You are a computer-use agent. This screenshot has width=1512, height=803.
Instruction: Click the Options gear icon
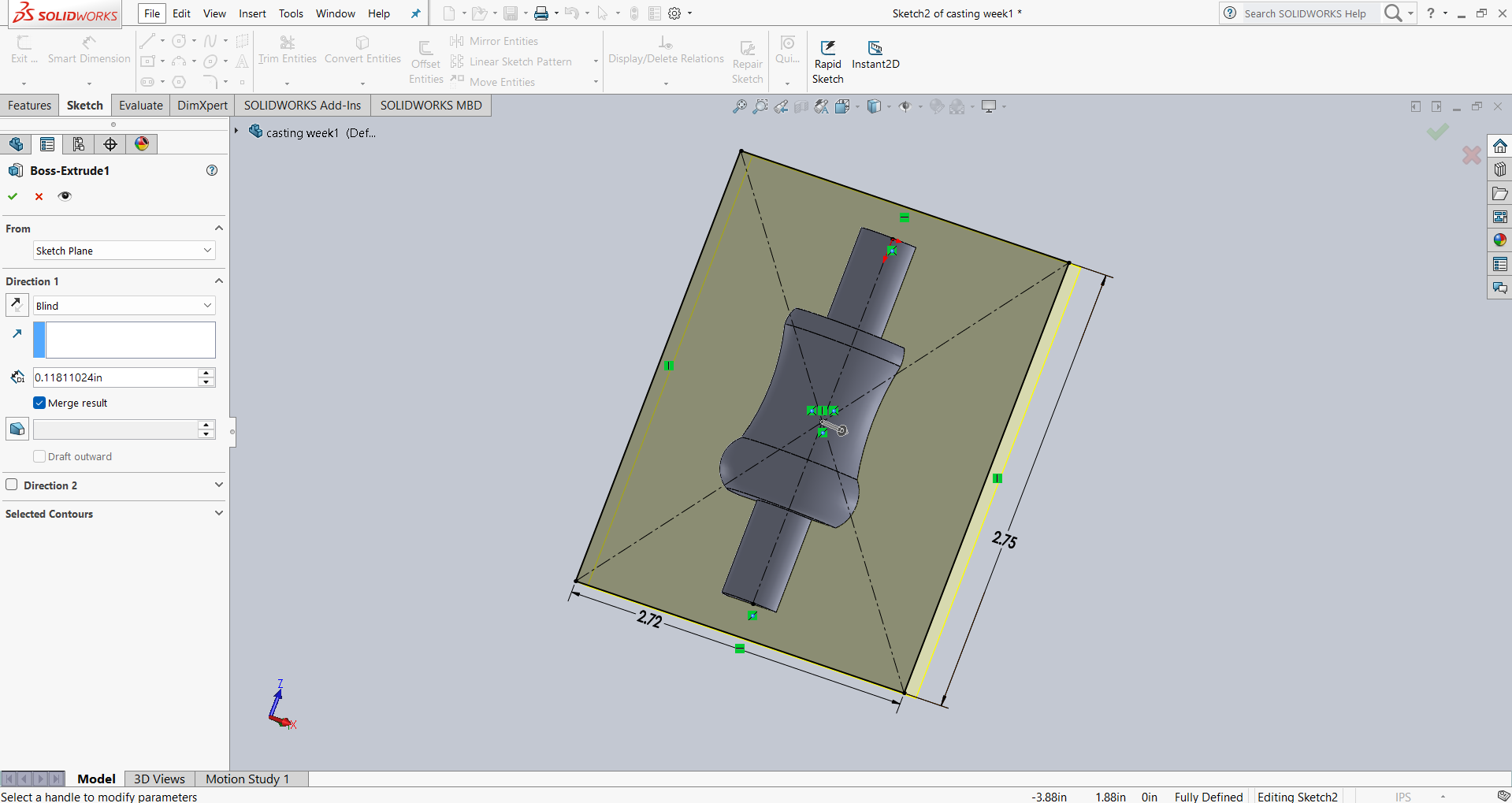click(674, 13)
